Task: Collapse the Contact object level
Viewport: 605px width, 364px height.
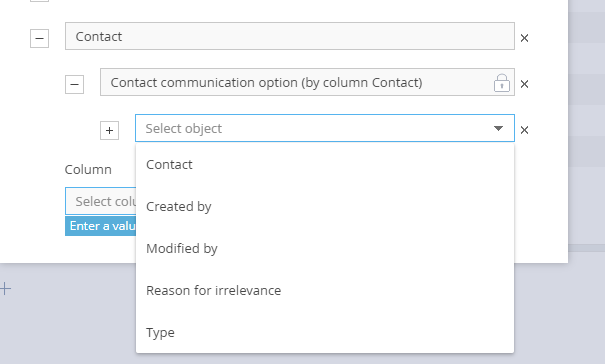Action: pos(39,38)
